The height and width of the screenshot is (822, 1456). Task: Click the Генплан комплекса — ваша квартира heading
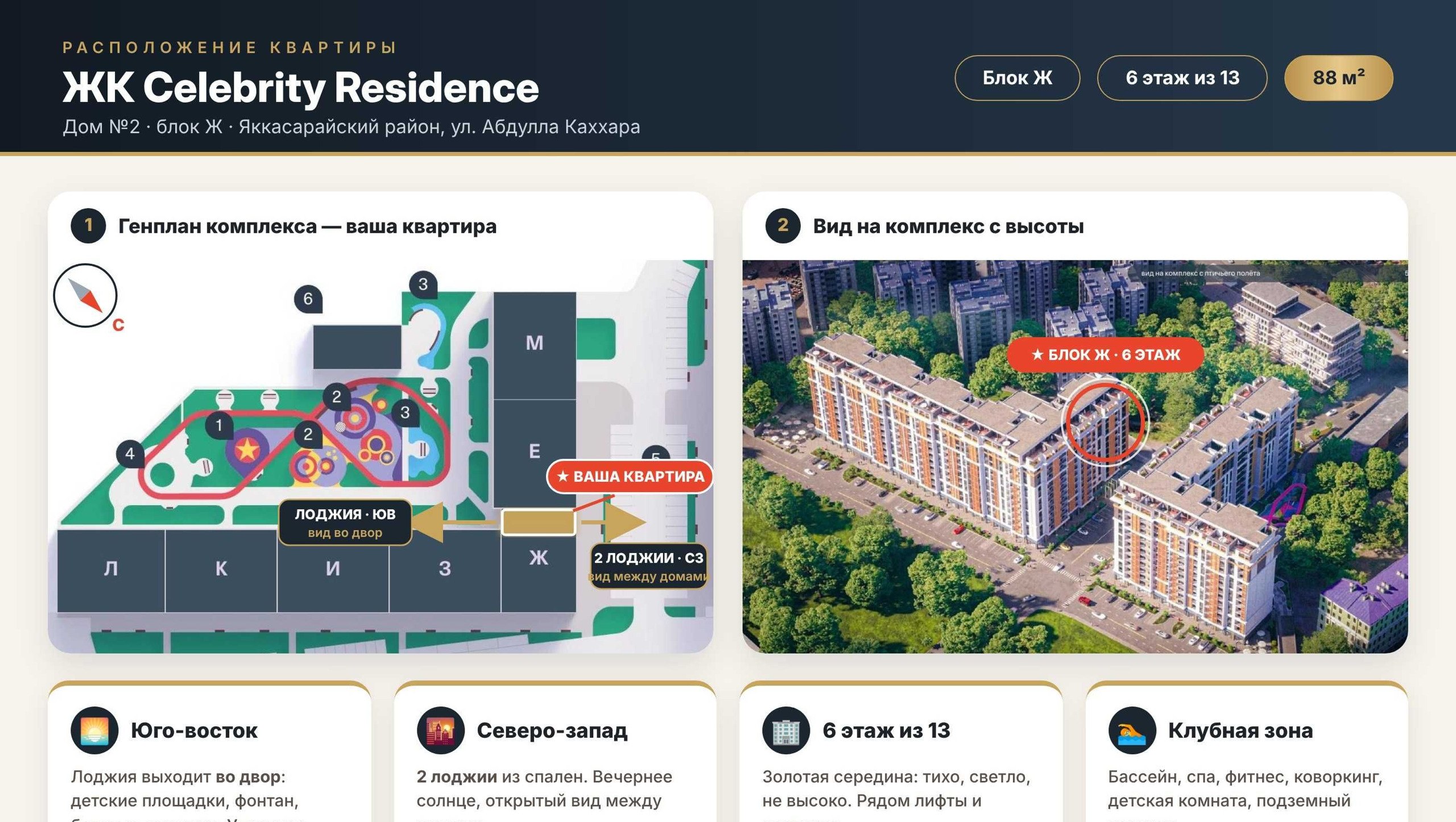pos(307,226)
